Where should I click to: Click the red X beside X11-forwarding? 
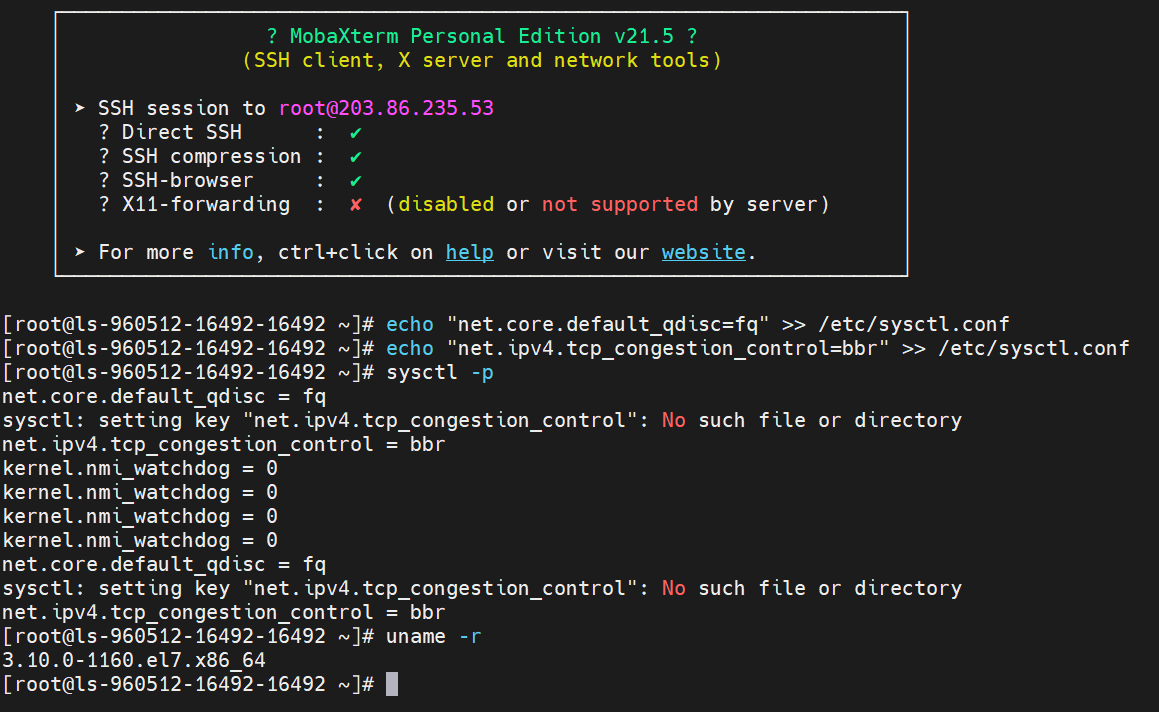point(355,204)
